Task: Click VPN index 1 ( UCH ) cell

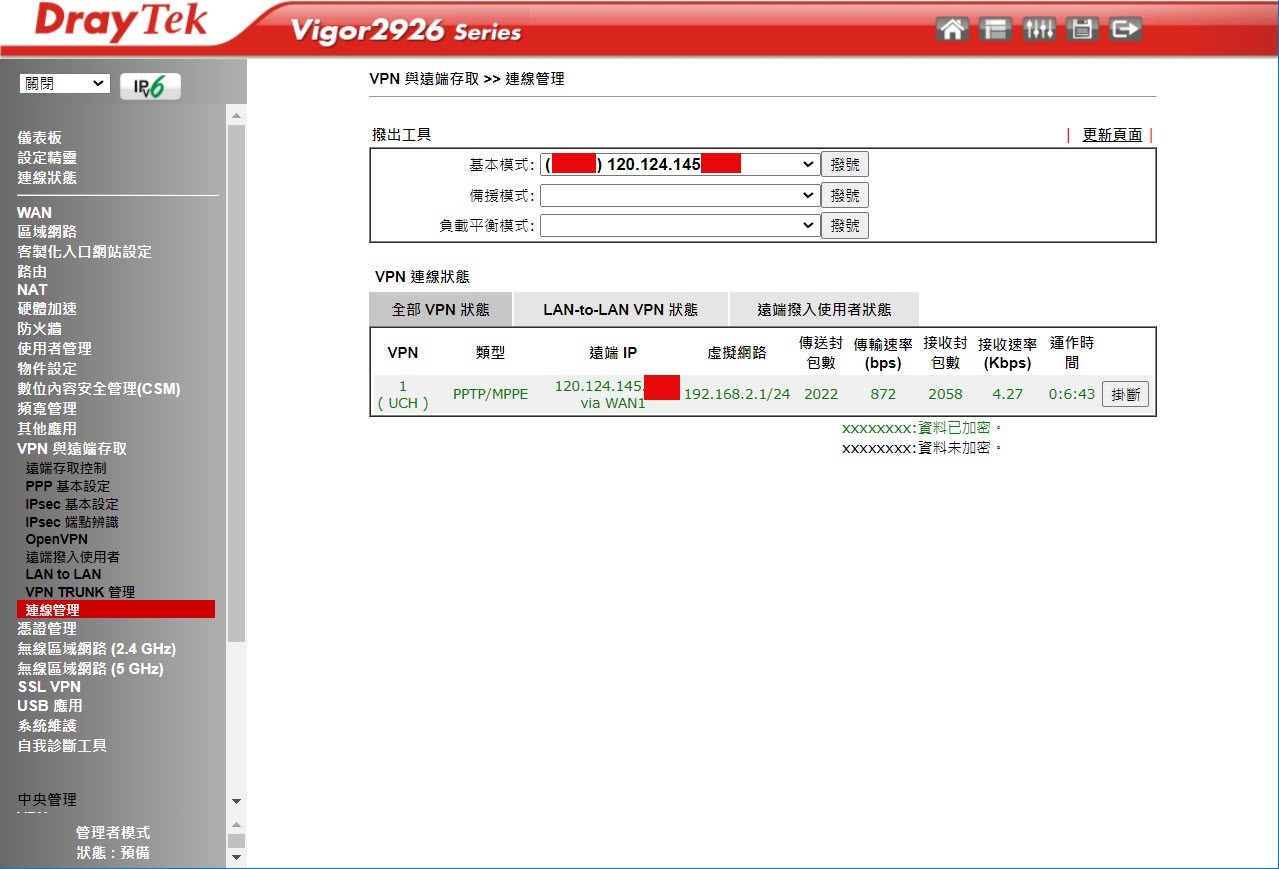Action: click(403, 394)
